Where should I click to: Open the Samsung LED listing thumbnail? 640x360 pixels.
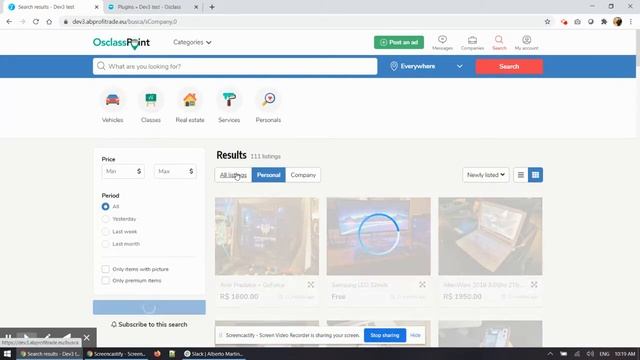tap(378, 236)
